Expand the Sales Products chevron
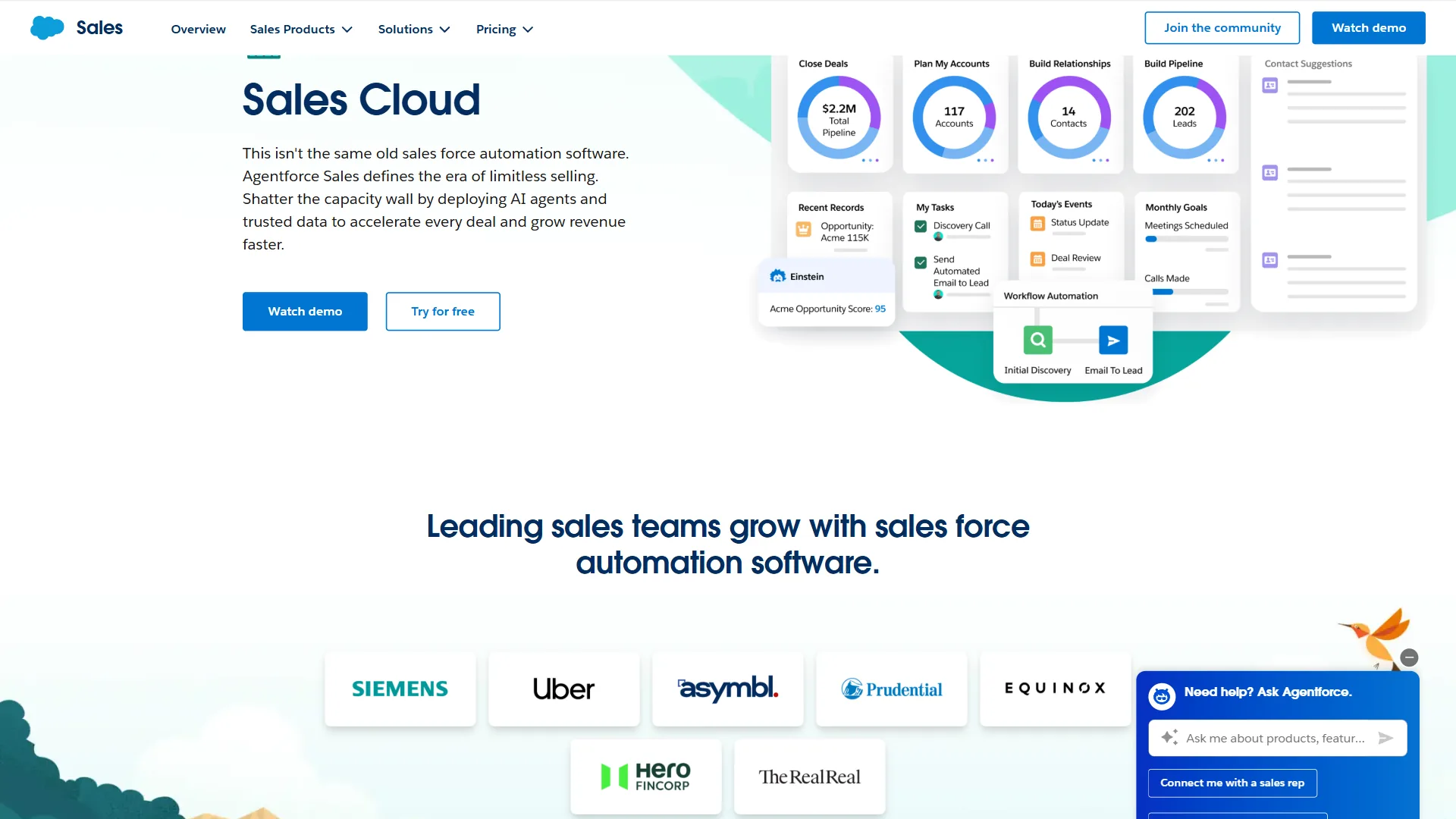This screenshot has height=819, width=1456. (347, 30)
